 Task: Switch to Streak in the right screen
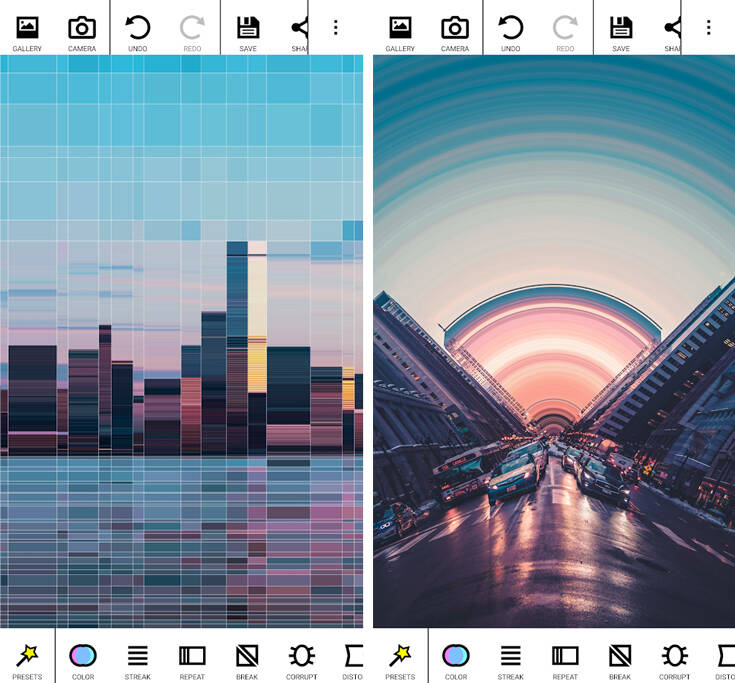511,660
